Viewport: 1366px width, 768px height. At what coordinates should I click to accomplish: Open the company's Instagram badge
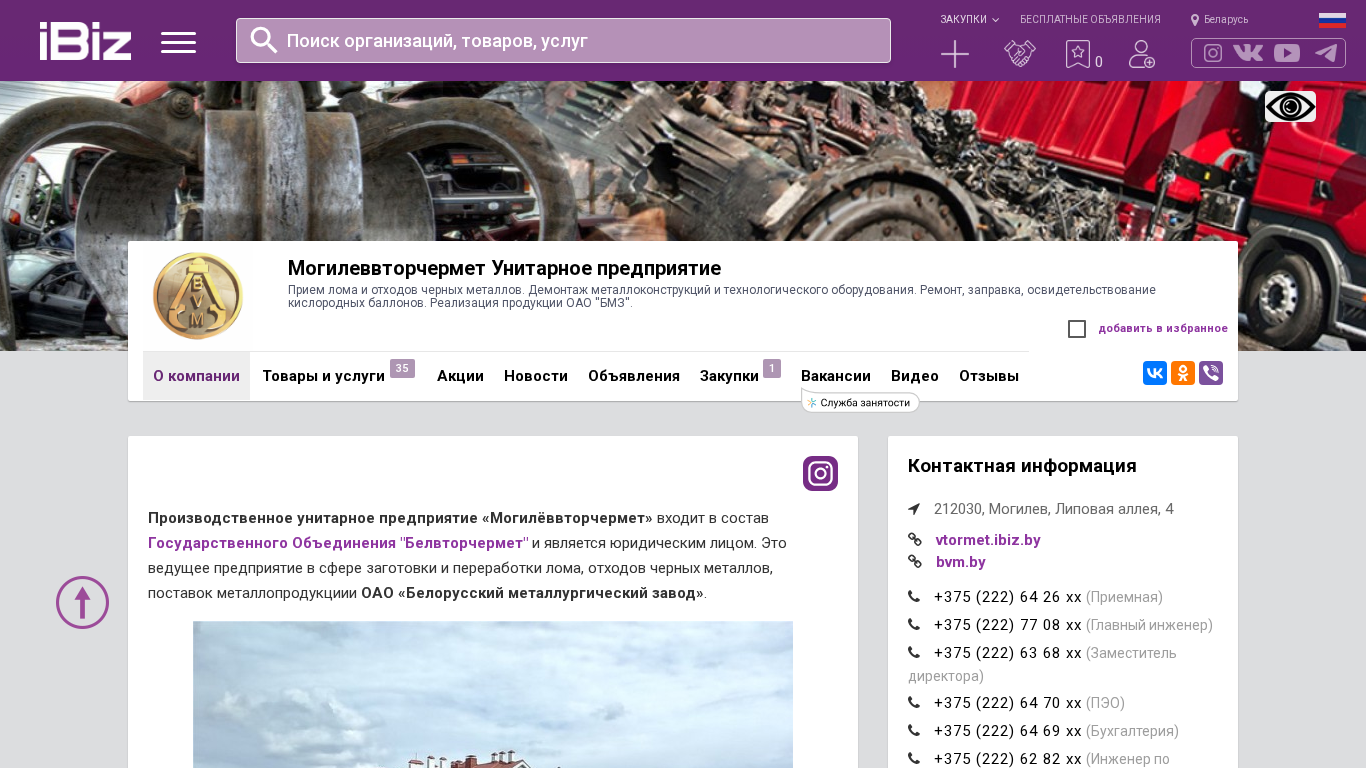(820, 473)
